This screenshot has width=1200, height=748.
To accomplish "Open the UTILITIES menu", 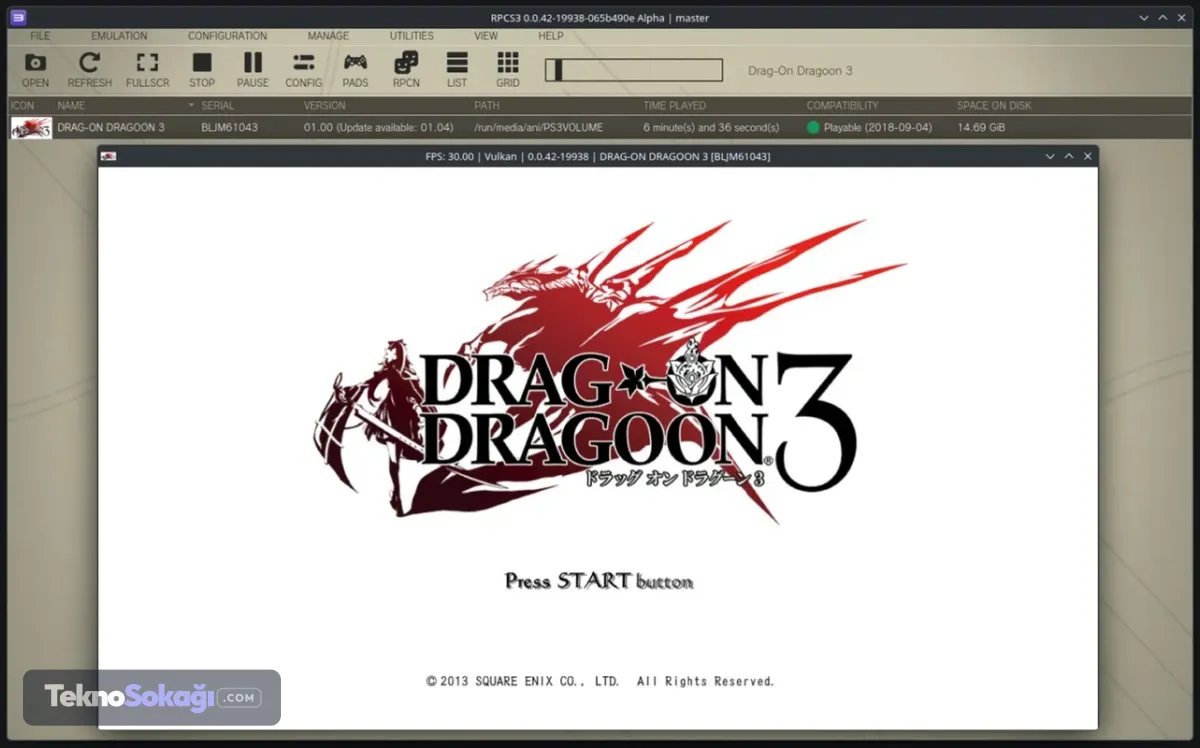I will [x=411, y=36].
